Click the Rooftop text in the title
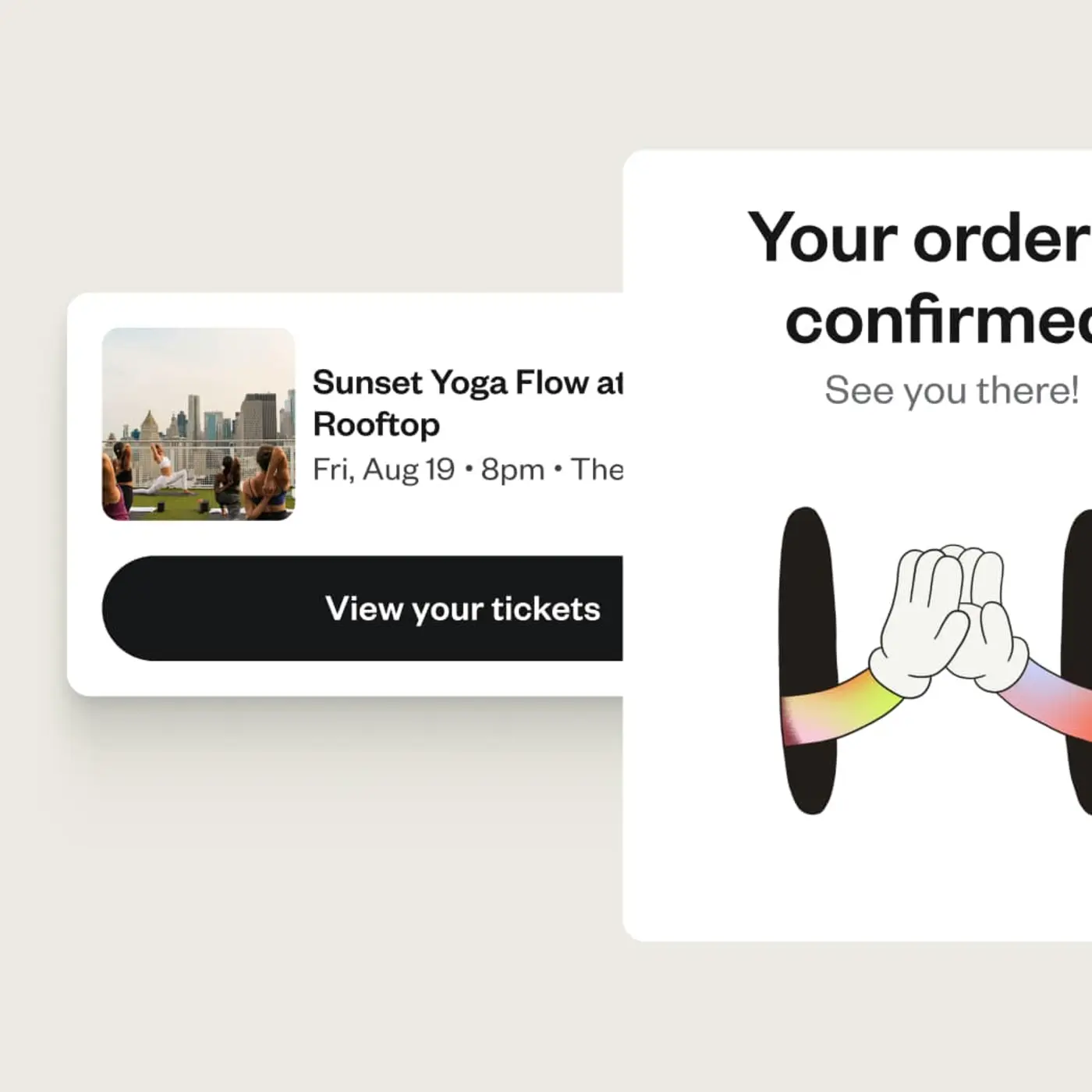The image size is (1092, 1092). coord(376,425)
